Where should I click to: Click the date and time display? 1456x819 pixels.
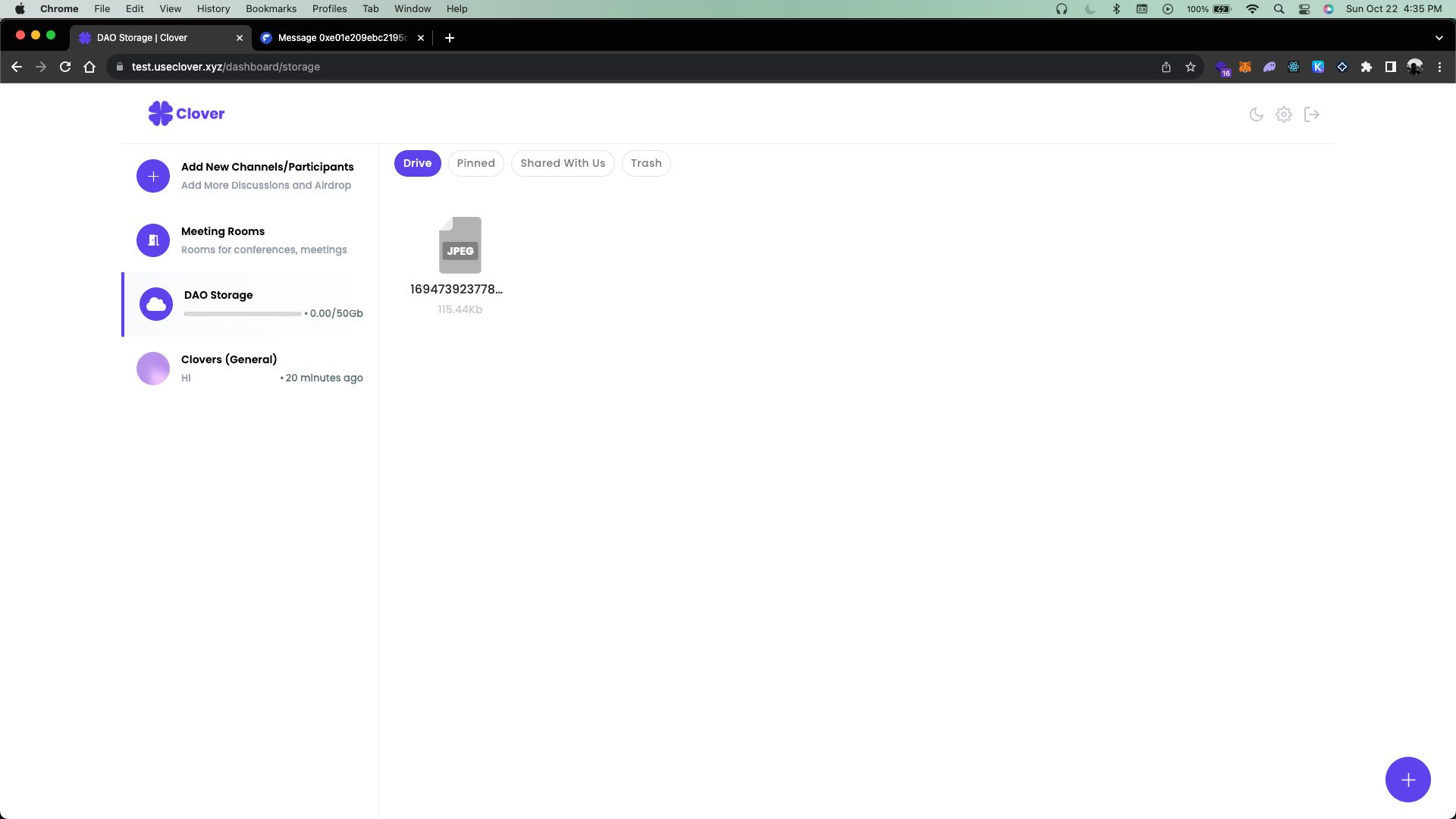pyautogui.click(x=1394, y=9)
